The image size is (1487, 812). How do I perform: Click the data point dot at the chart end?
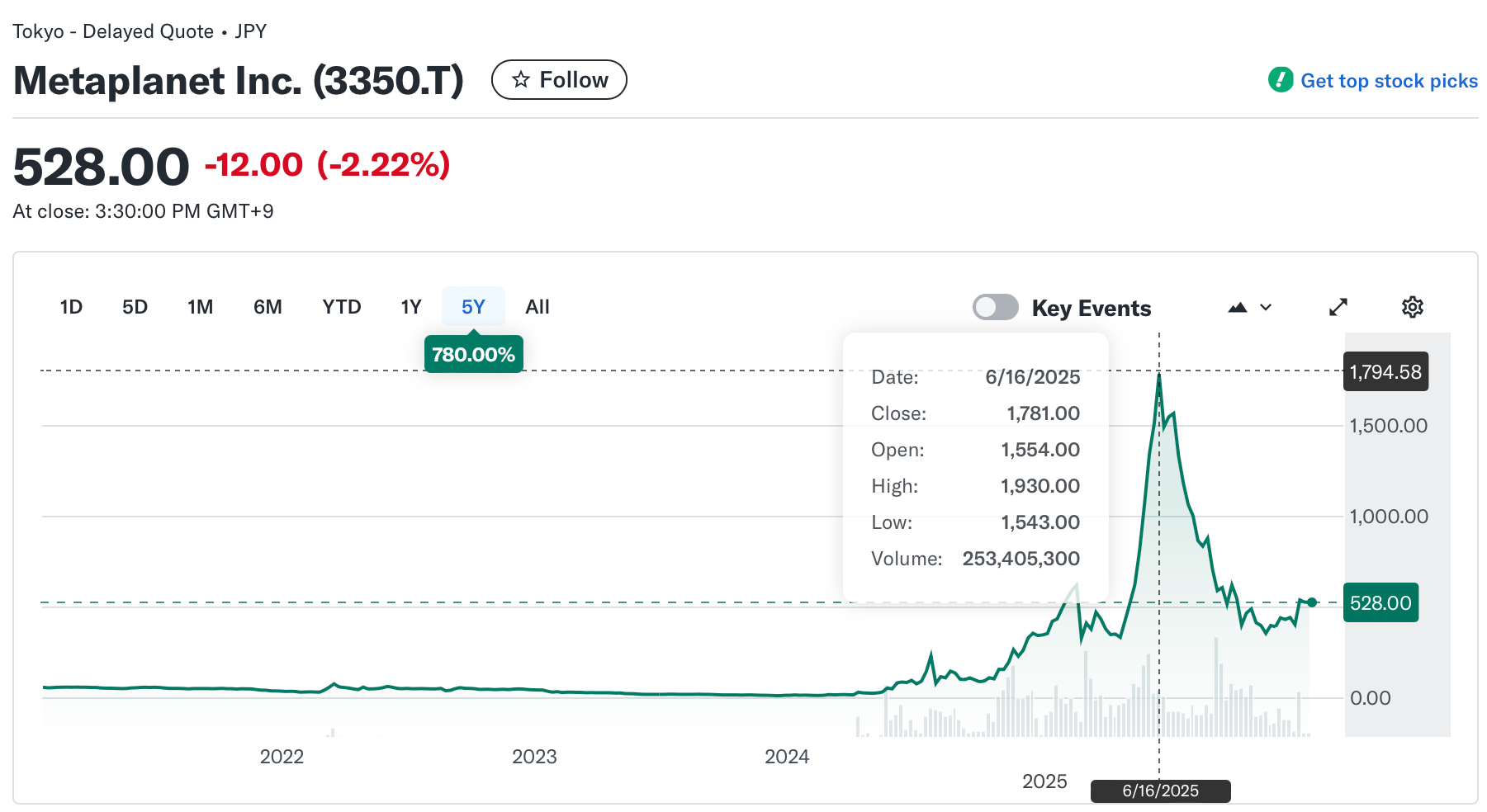[1312, 602]
